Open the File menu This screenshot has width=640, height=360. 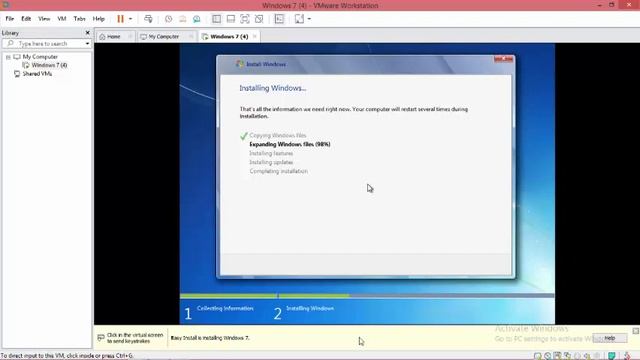coord(10,19)
